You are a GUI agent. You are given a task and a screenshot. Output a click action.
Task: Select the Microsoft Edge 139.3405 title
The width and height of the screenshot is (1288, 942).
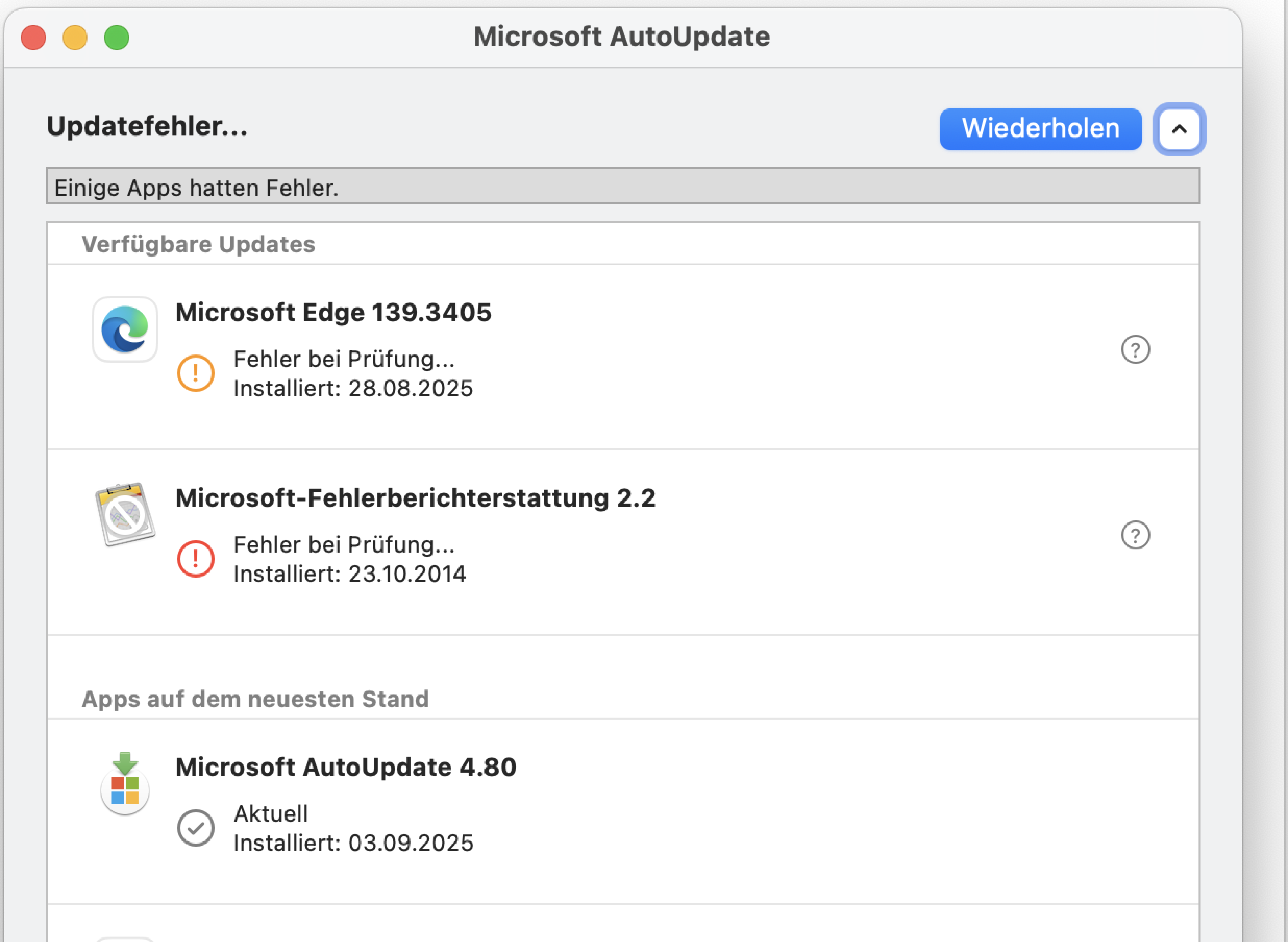(333, 312)
